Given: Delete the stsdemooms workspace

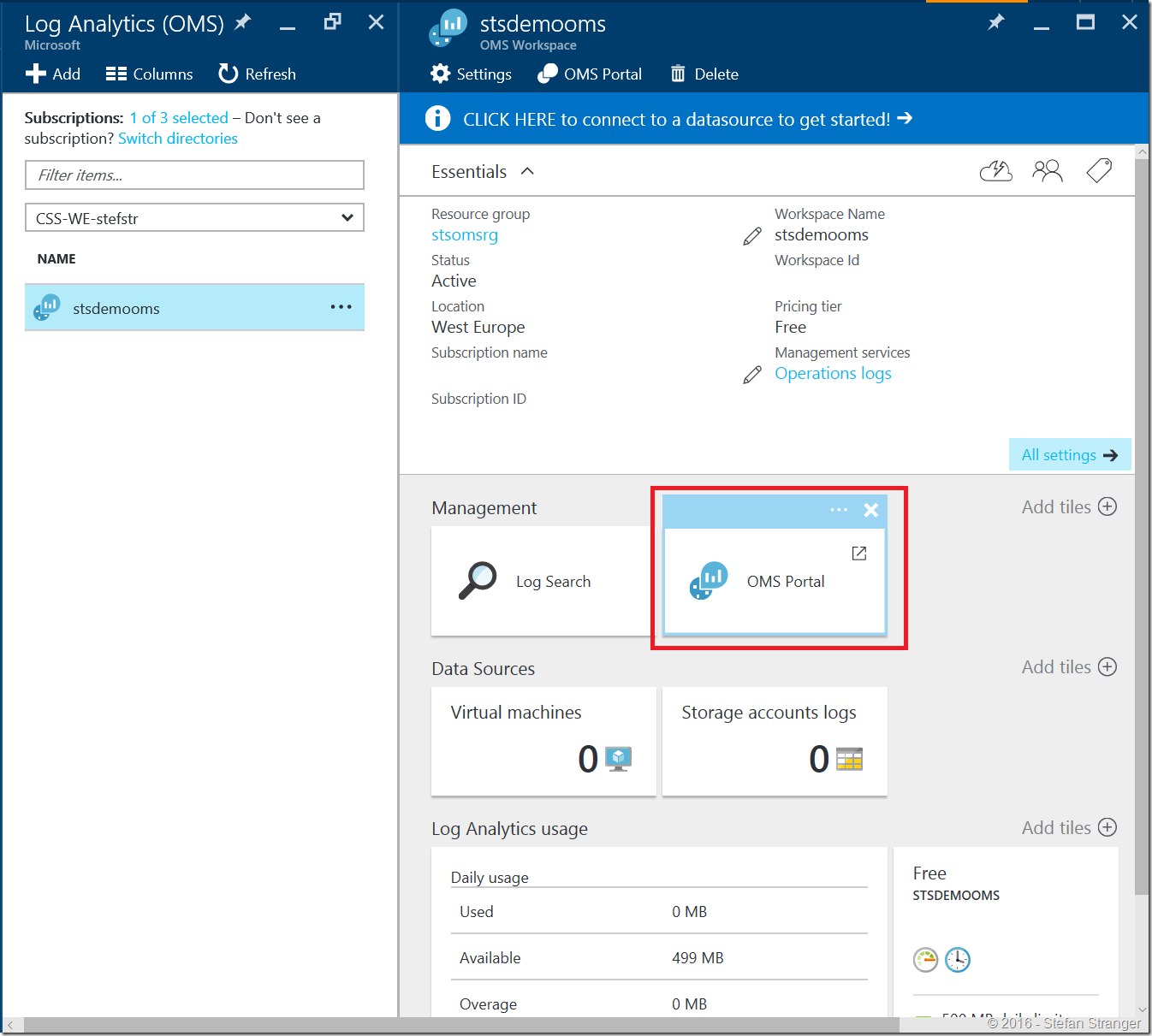Looking at the screenshot, I should pyautogui.click(x=704, y=74).
